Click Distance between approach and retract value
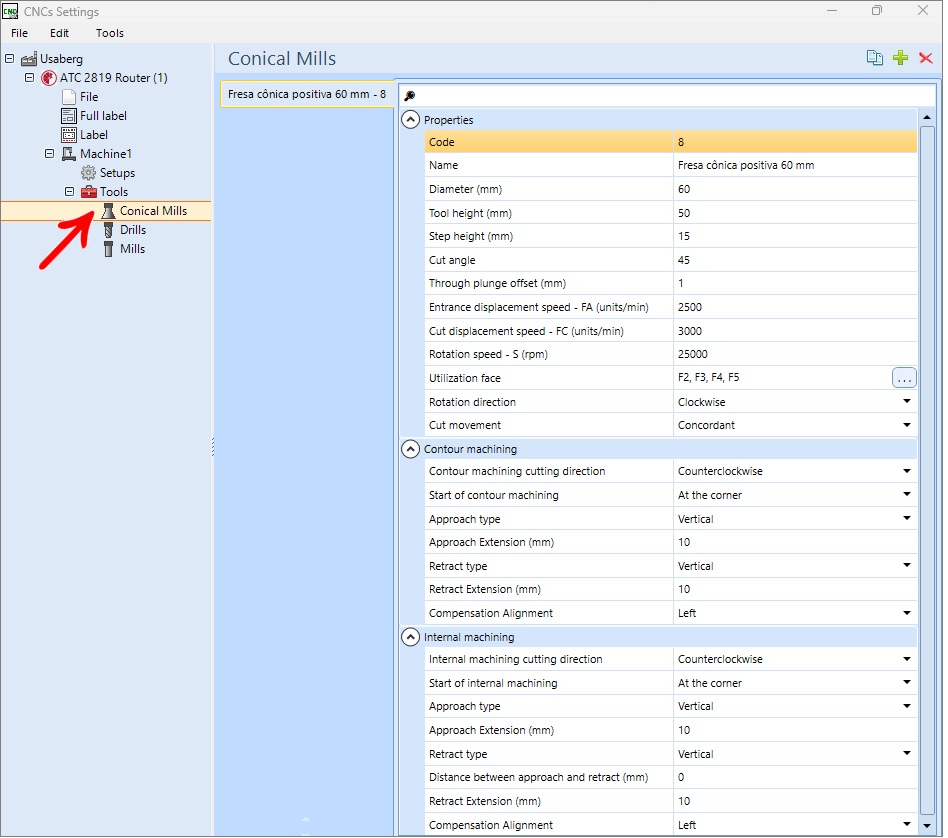948x838 pixels. click(x=795, y=778)
